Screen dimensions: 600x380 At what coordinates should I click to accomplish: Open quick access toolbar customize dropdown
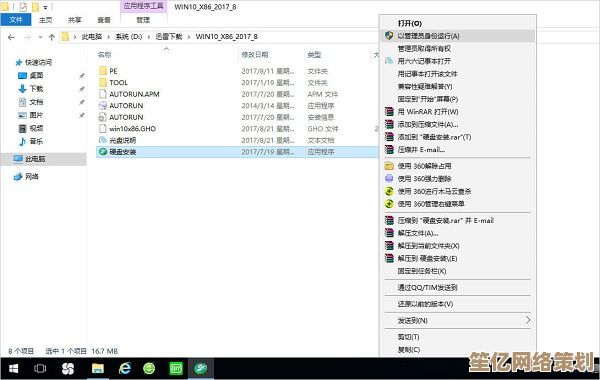pos(45,7)
